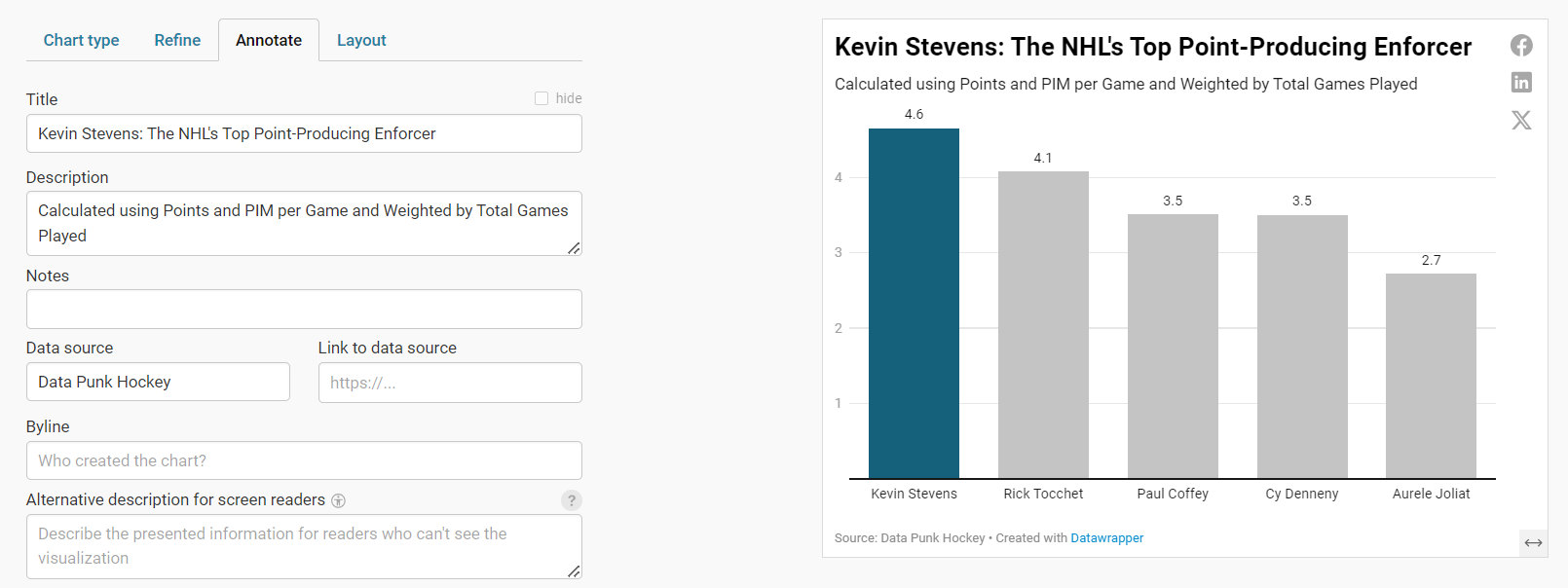Image resolution: width=1568 pixels, height=588 pixels.
Task: Go to the Layout tab
Action: point(361,40)
